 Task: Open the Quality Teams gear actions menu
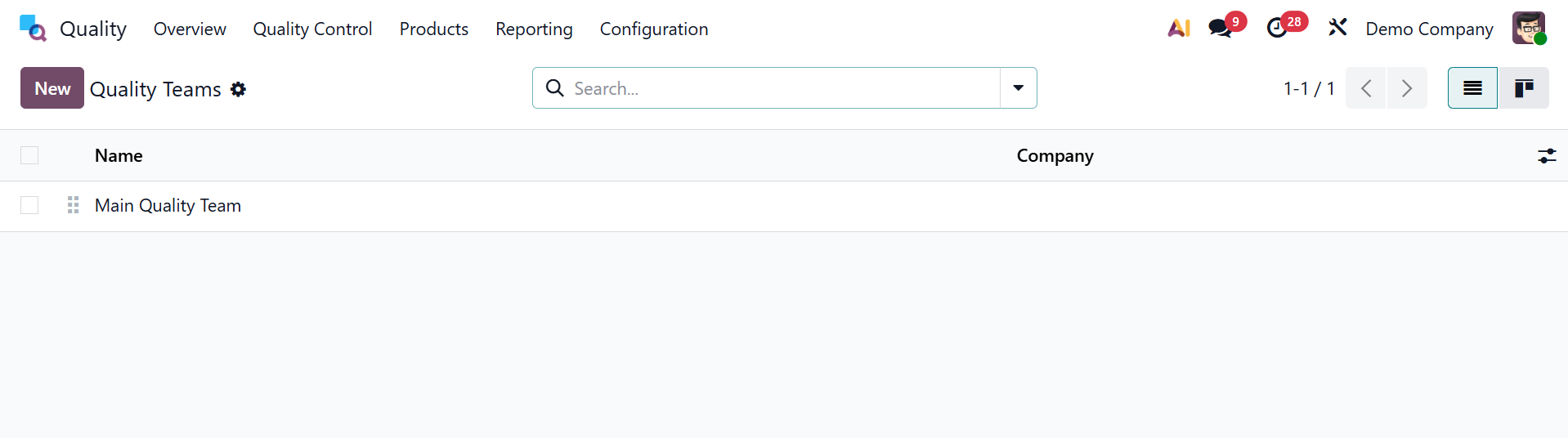click(238, 89)
